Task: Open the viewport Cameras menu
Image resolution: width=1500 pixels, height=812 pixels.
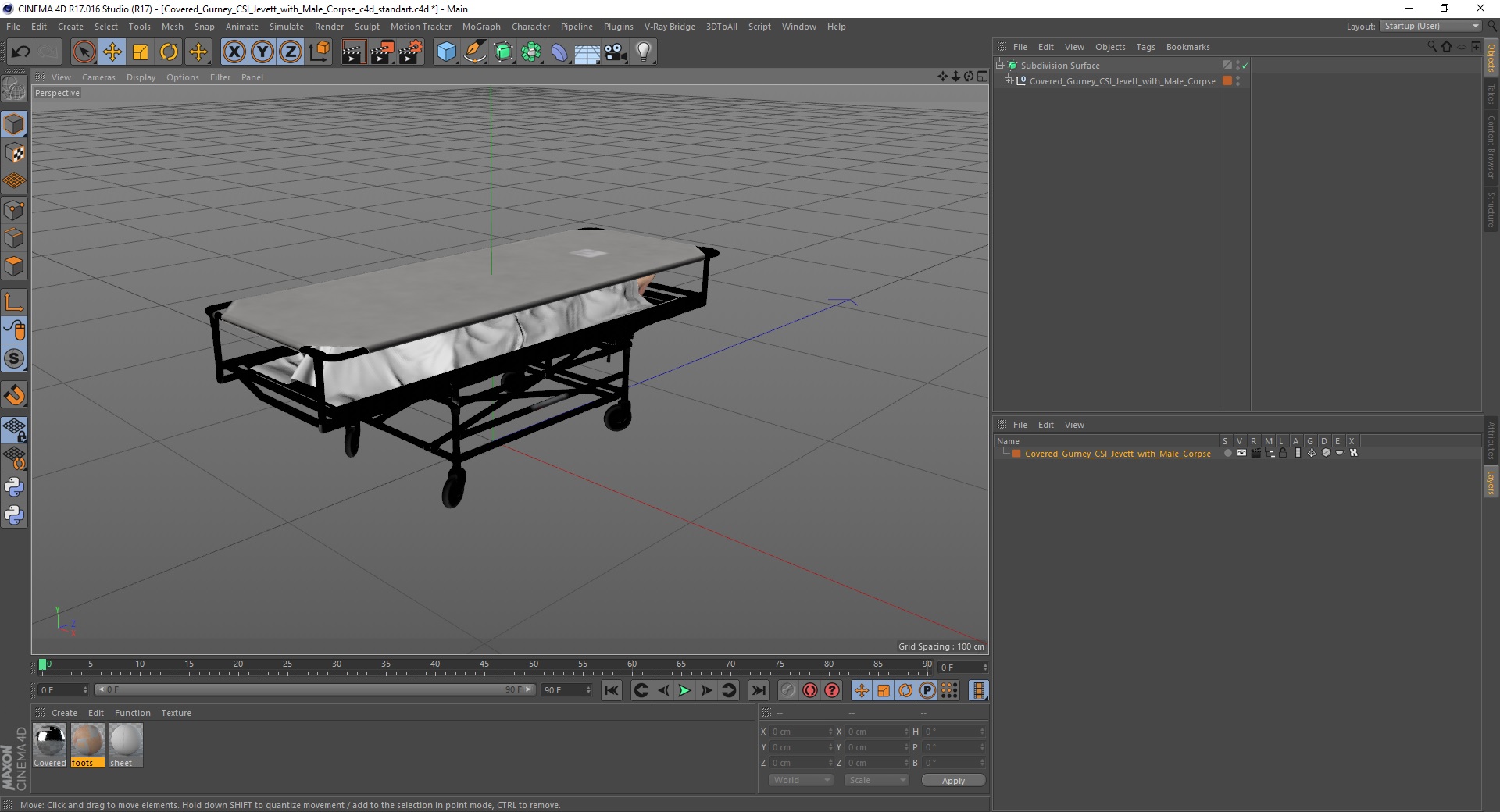Action: point(98,77)
